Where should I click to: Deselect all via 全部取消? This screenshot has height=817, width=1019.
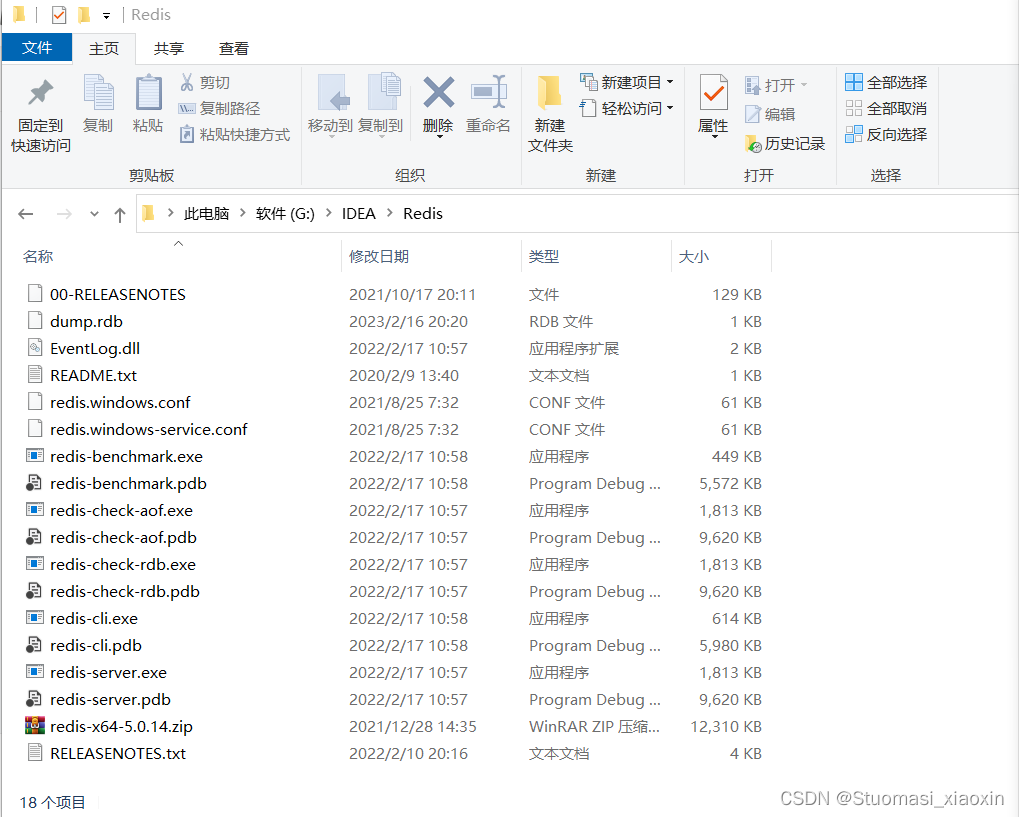pos(886,109)
